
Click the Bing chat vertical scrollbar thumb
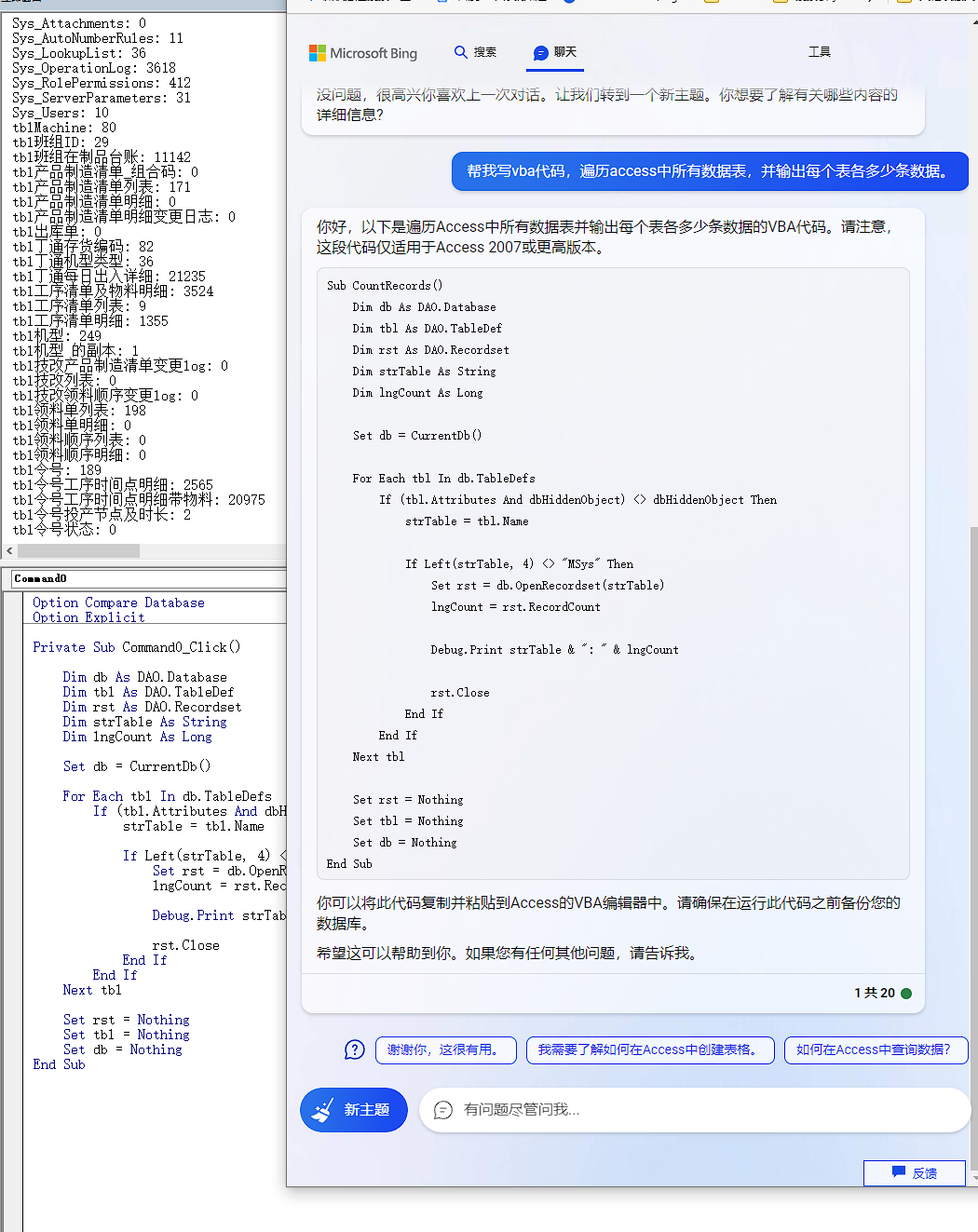coord(974,847)
